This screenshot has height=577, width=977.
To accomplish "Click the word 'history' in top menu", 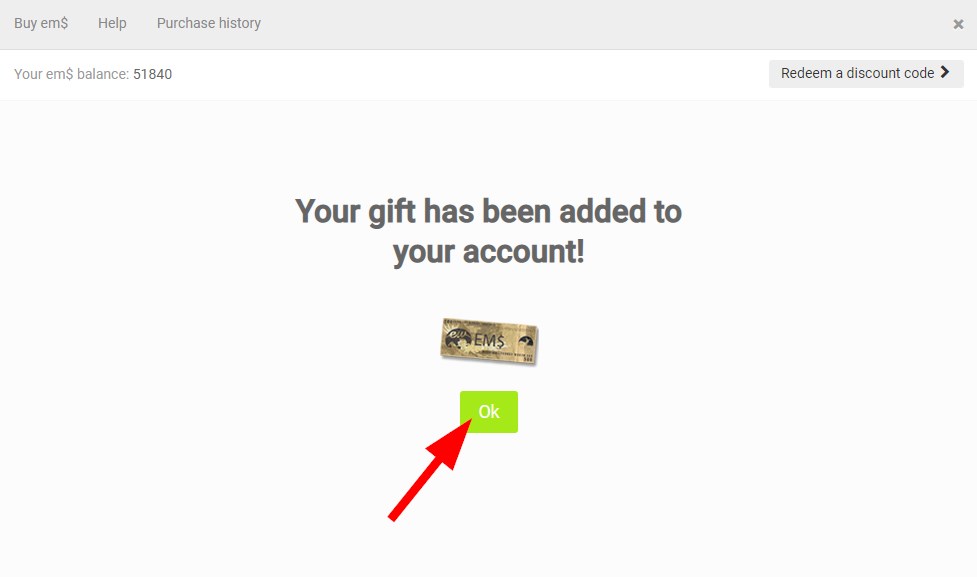I will [x=240, y=23].
